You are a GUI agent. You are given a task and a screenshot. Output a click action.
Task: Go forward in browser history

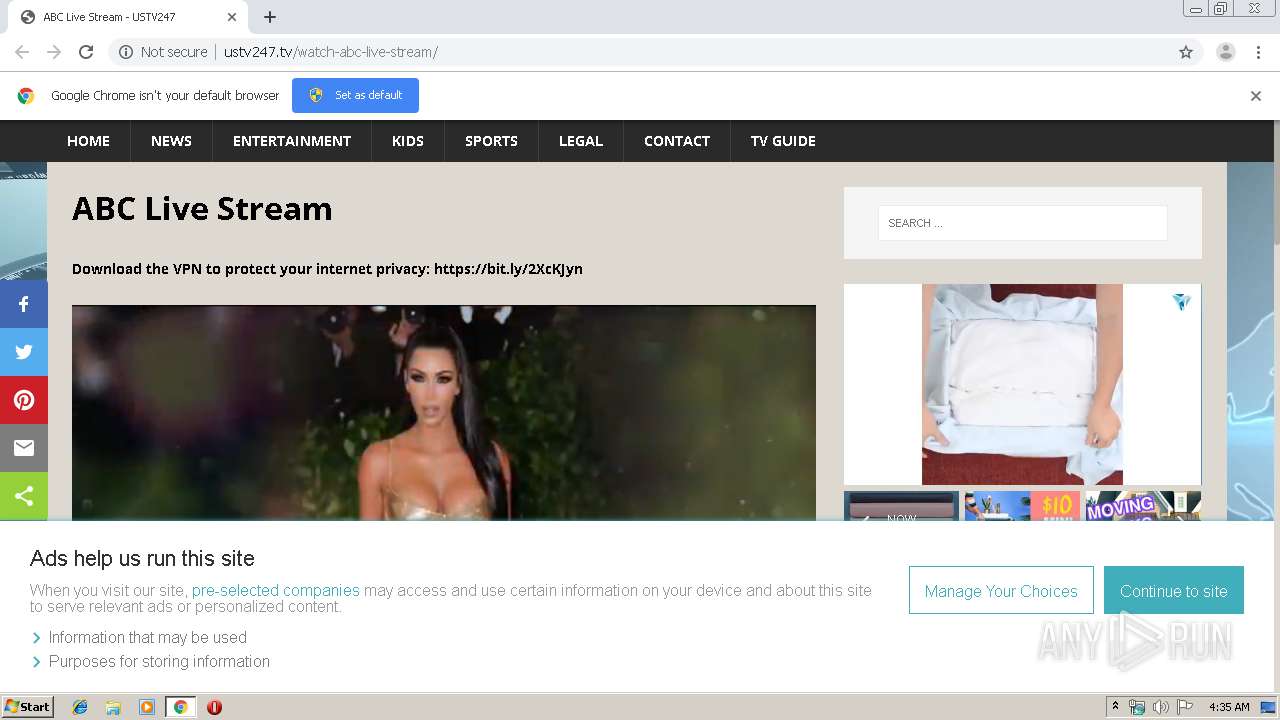click(54, 52)
